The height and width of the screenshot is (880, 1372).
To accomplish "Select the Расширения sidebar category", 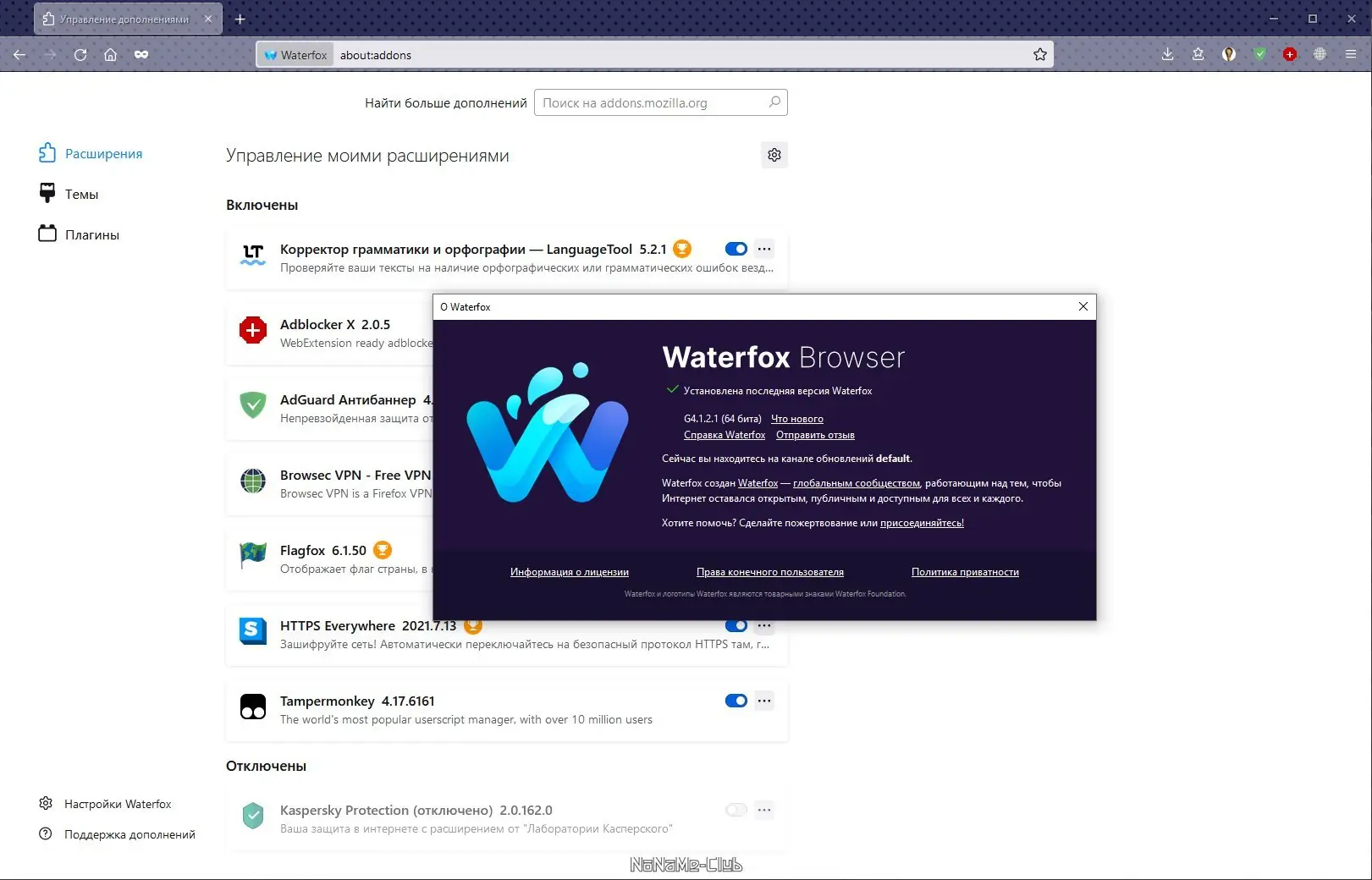I will click(x=91, y=153).
